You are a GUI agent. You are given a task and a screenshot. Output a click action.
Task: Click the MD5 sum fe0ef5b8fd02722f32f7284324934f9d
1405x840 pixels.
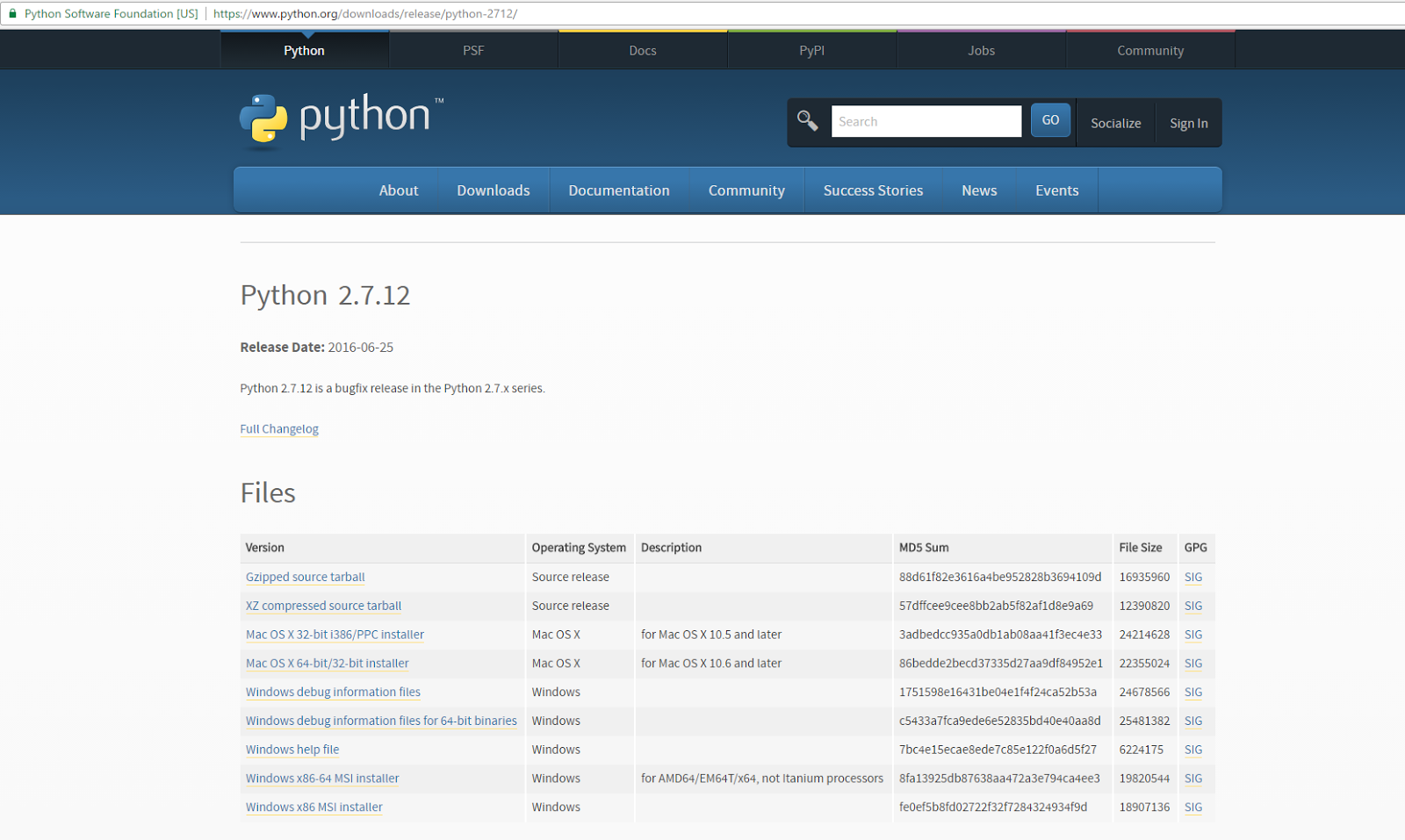[993, 808]
